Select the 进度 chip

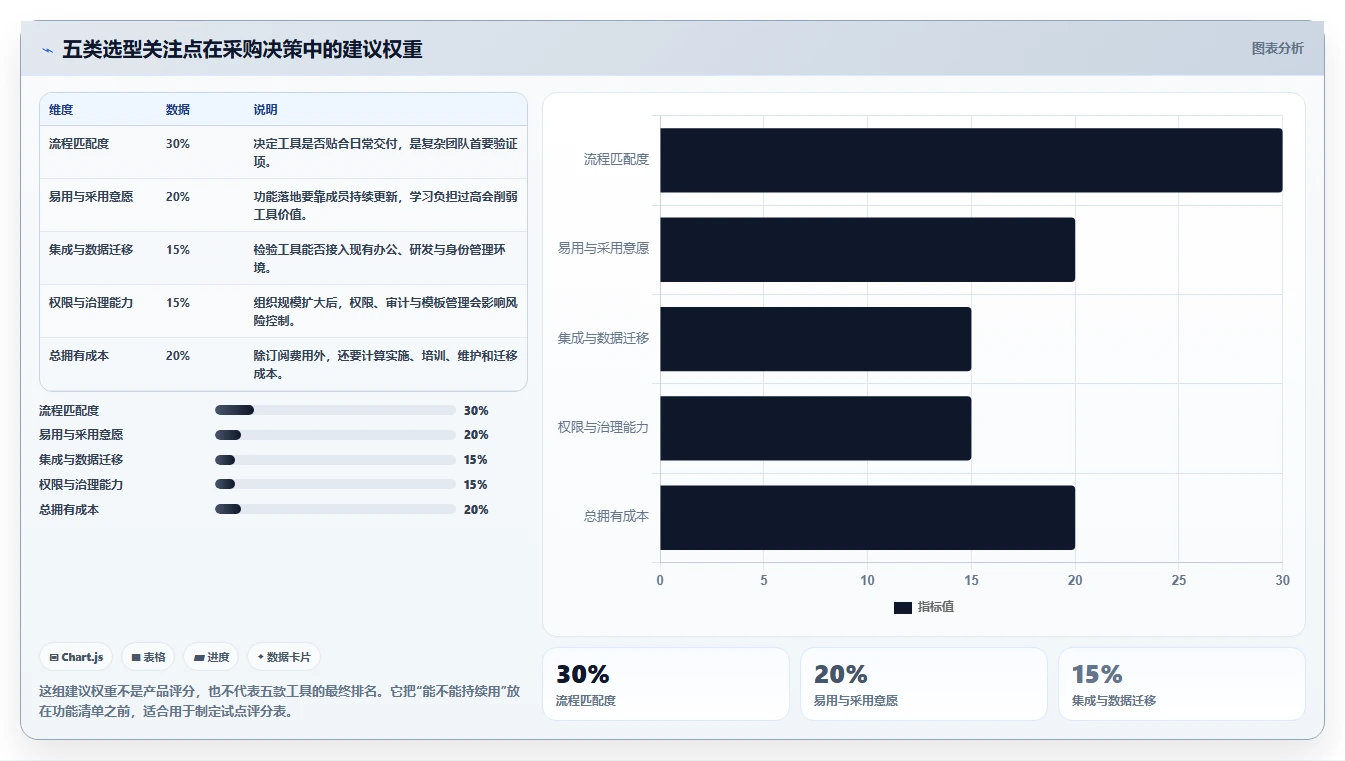pos(211,657)
